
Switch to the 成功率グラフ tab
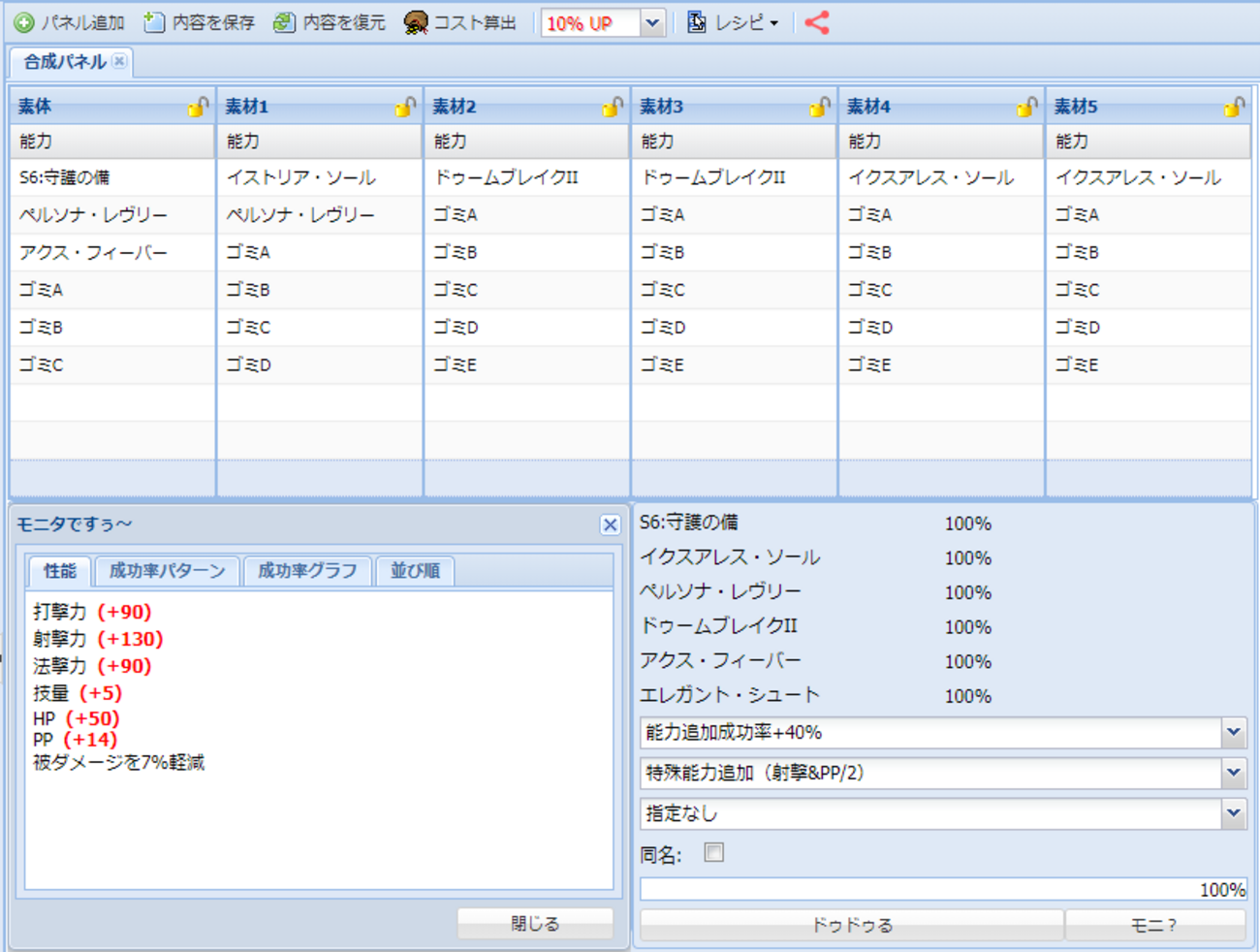[307, 571]
